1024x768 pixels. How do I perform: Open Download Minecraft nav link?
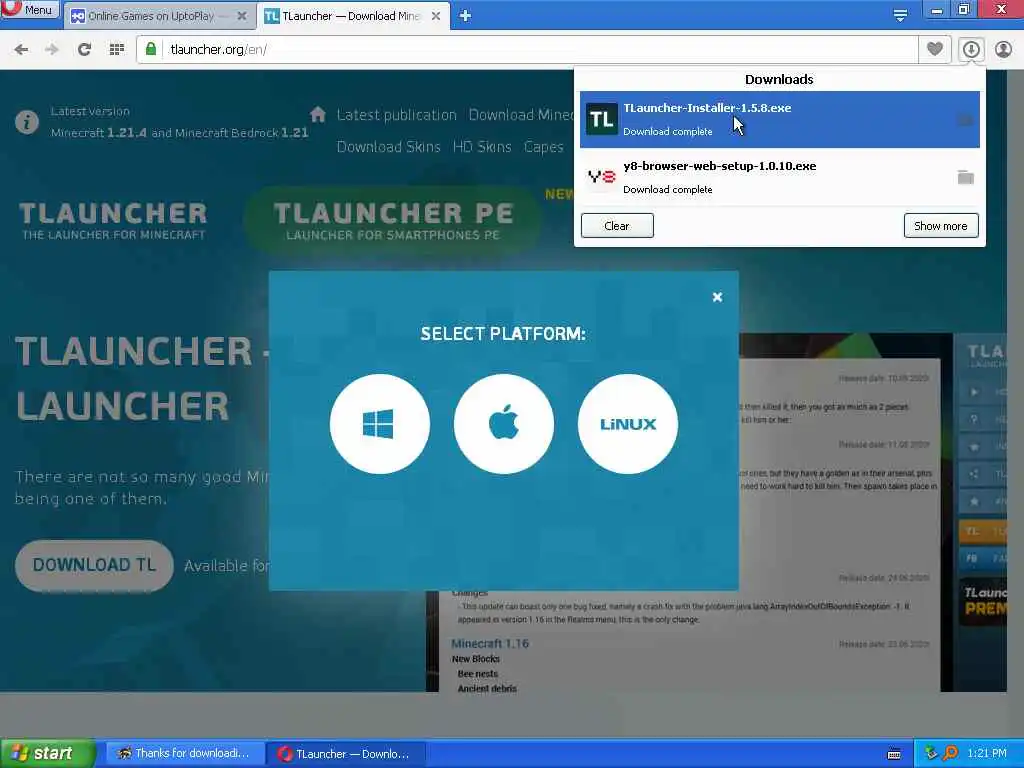pyautogui.click(x=521, y=115)
